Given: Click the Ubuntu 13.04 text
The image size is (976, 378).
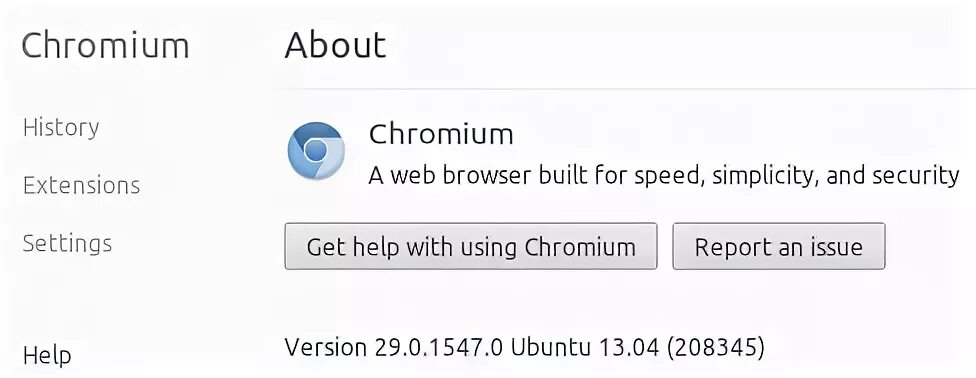Looking at the screenshot, I should point(584,347).
